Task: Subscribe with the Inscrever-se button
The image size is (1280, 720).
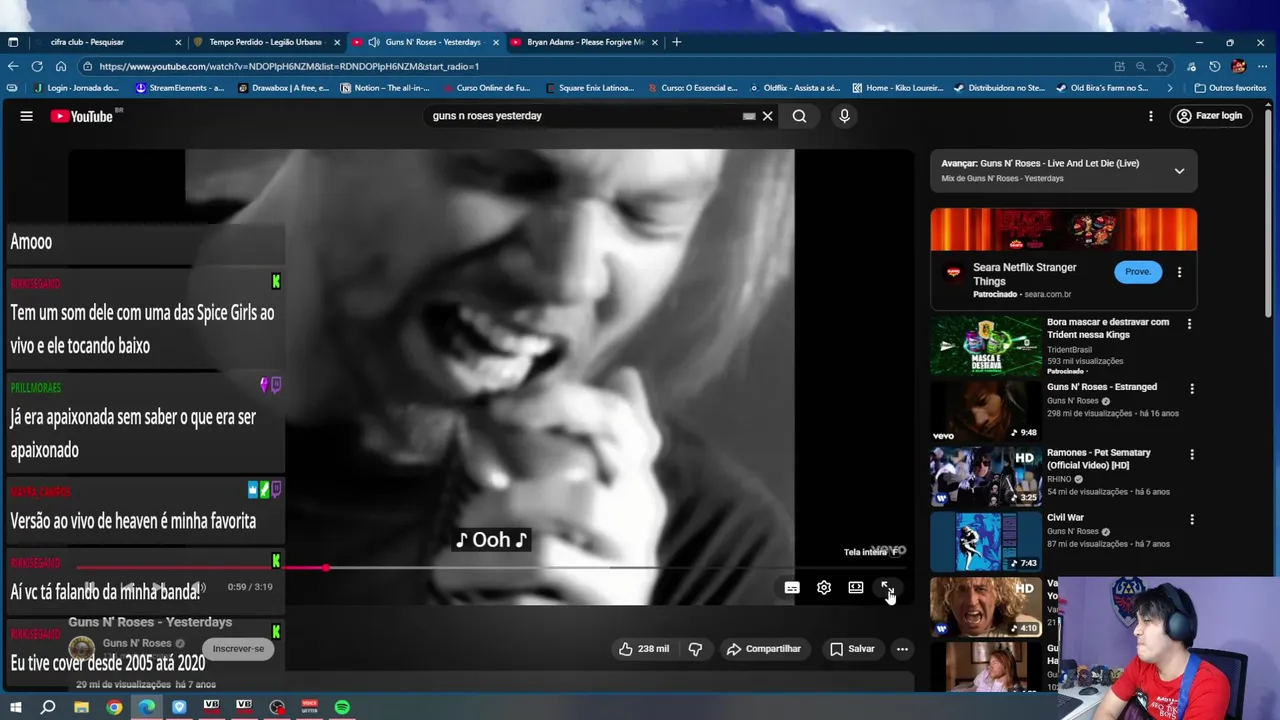Action: pyautogui.click(x=238, y=649)
